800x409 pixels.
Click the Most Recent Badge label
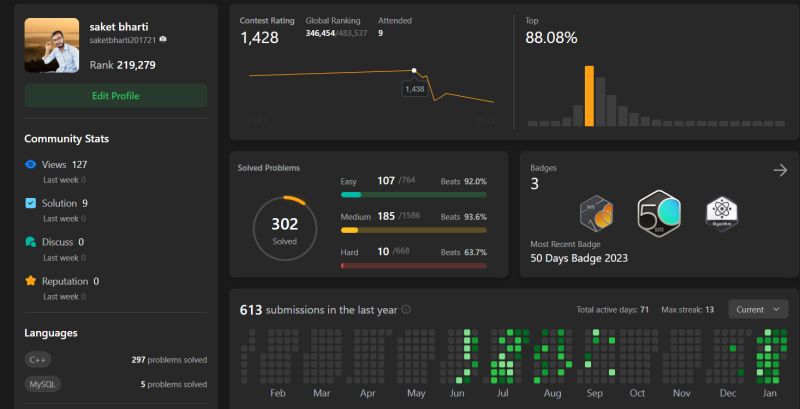[x=565, y=244]
